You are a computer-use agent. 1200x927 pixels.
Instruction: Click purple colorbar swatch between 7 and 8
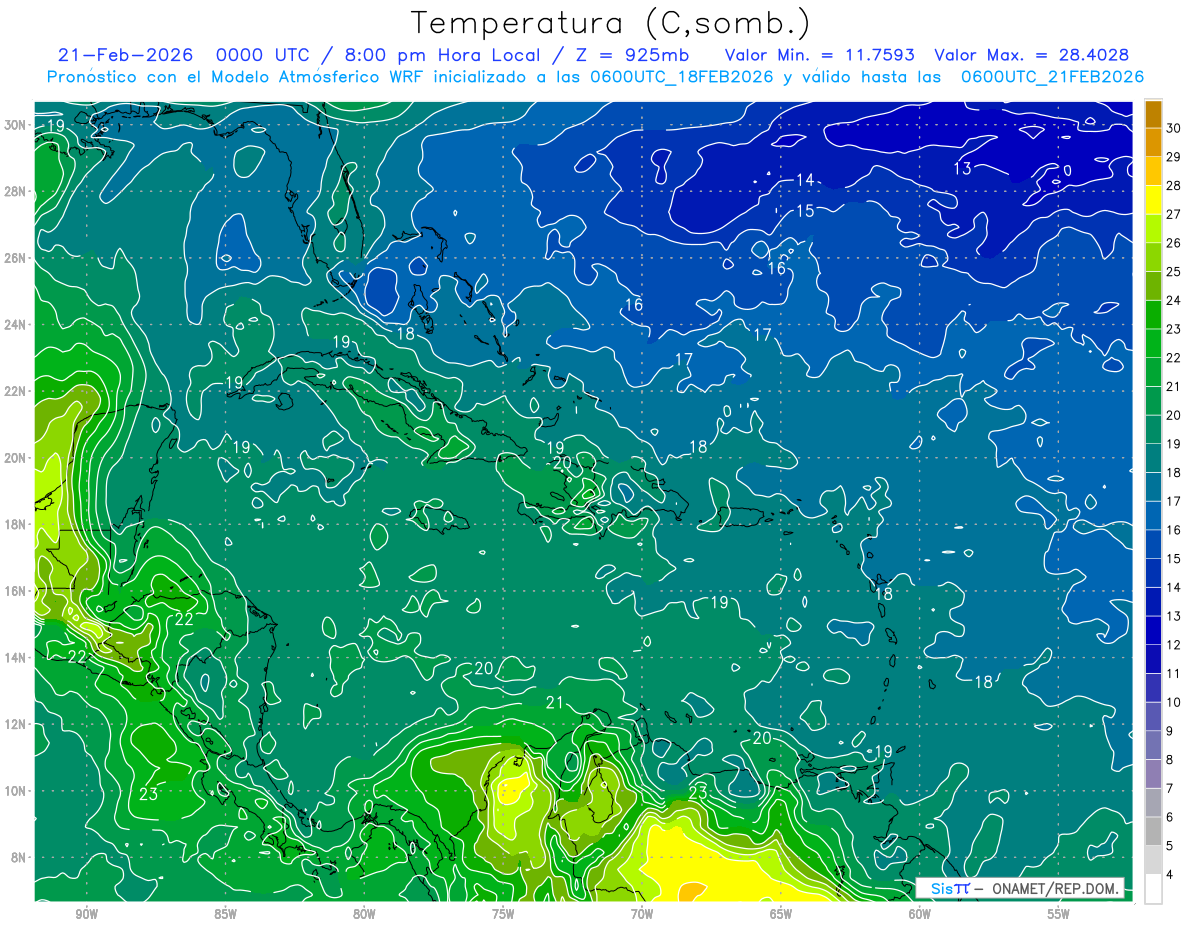[x=1153, y=774]
